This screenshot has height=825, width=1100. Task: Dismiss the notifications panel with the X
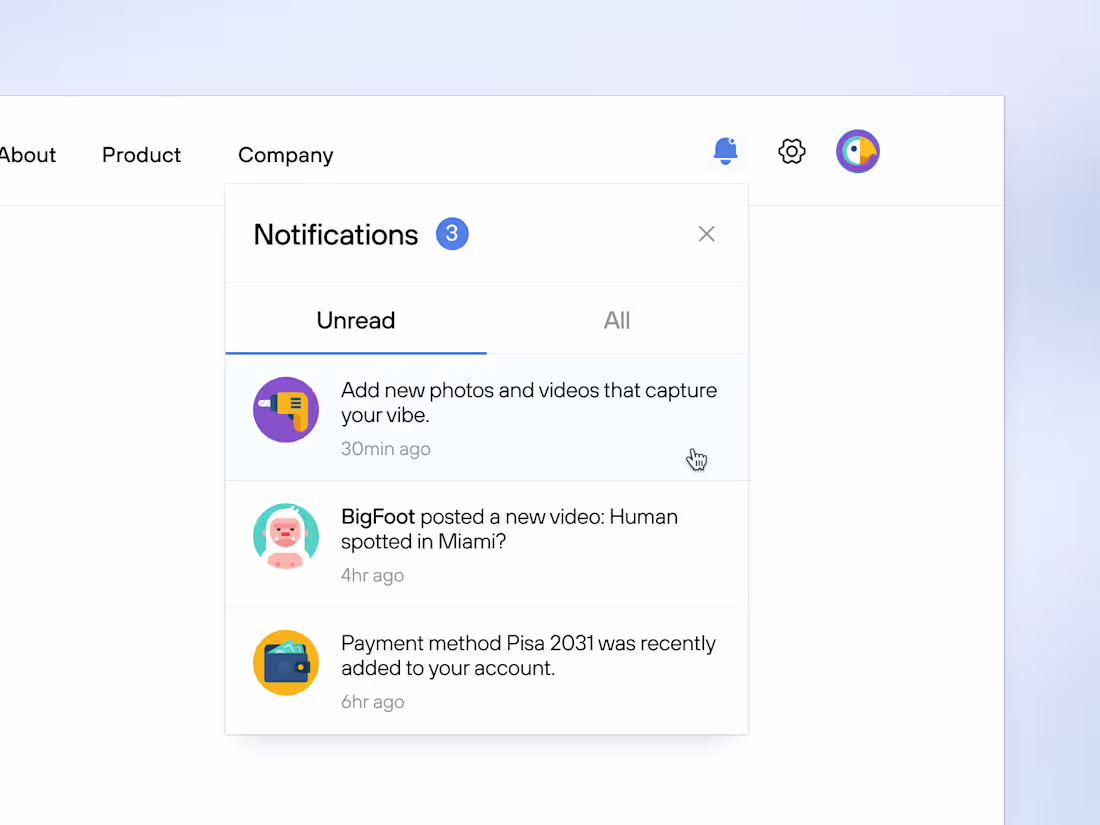point(706,233)
